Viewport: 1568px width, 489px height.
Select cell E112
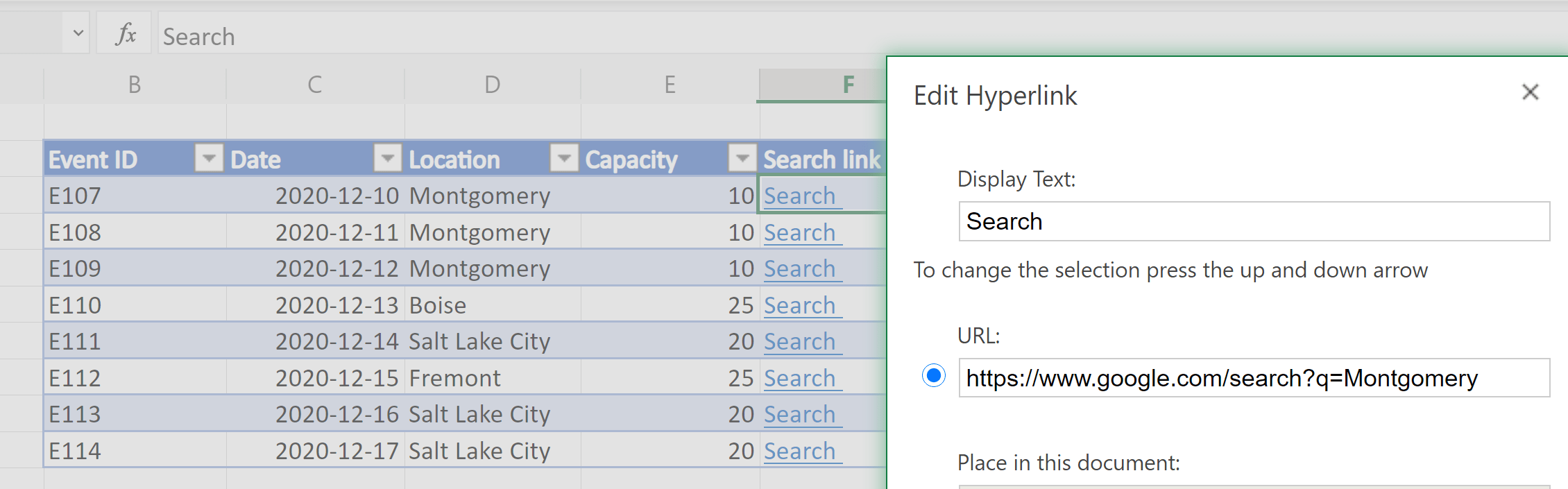[135, 378]
